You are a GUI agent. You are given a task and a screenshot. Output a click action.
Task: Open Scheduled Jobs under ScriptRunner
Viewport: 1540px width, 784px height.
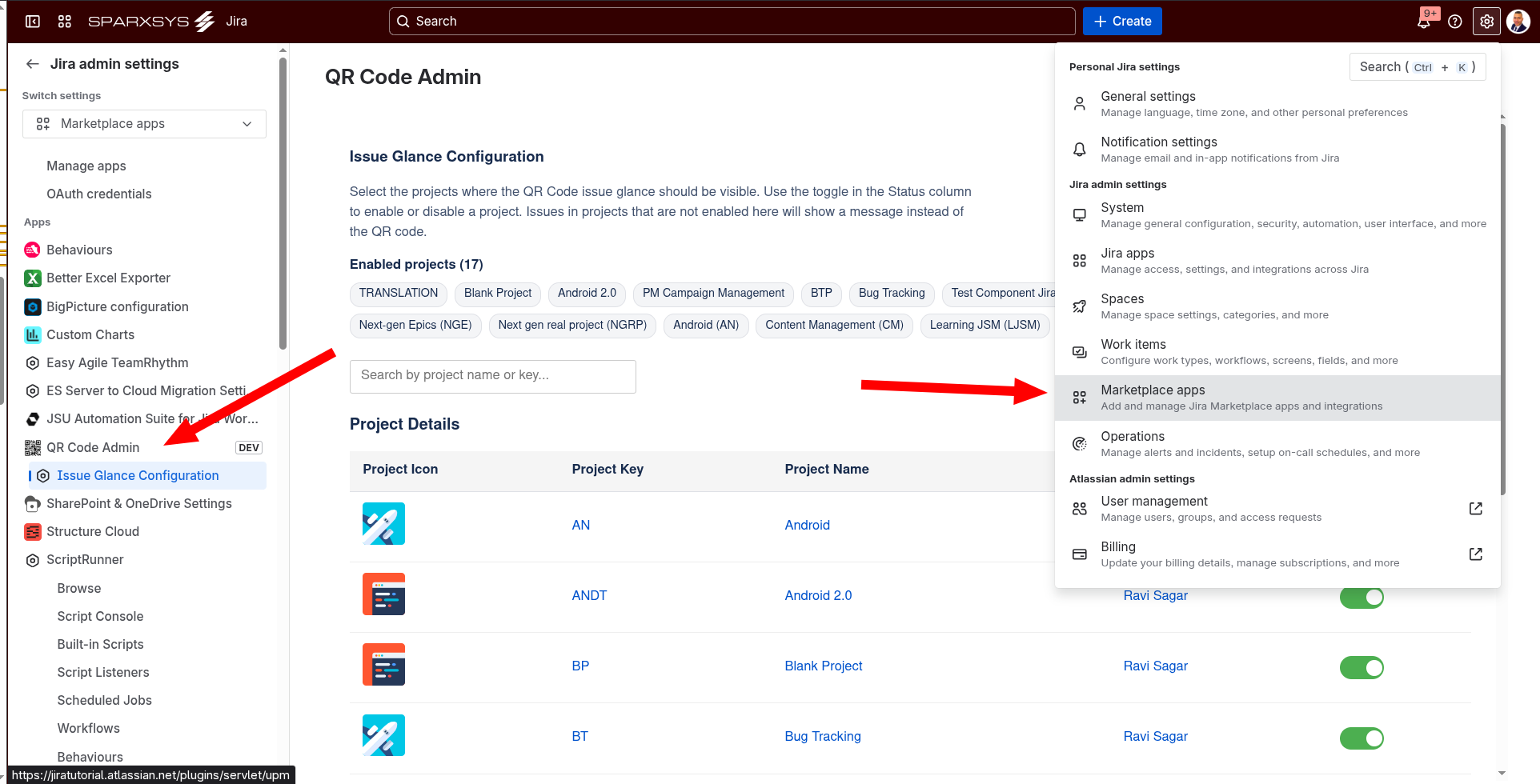[x=104, y=700]
